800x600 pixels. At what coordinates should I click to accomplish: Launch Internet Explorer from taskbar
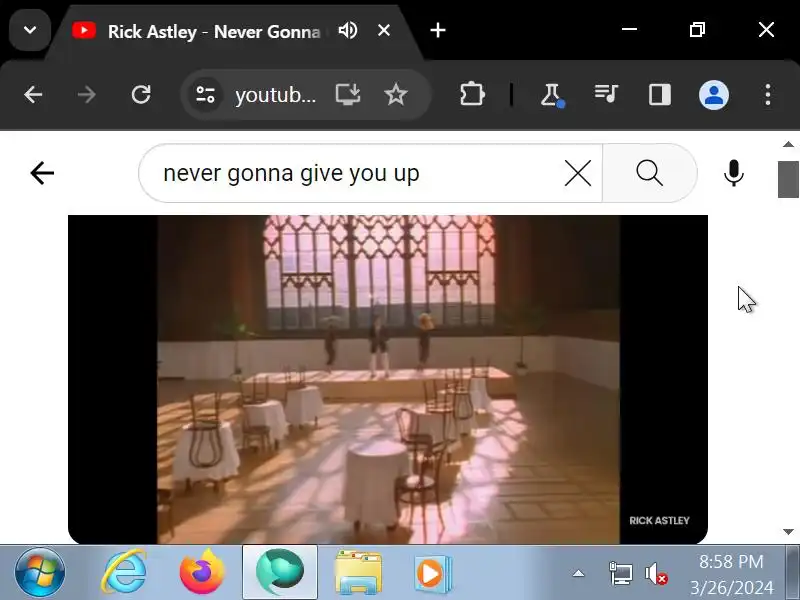pyautogui.click(x=124, y=572)
